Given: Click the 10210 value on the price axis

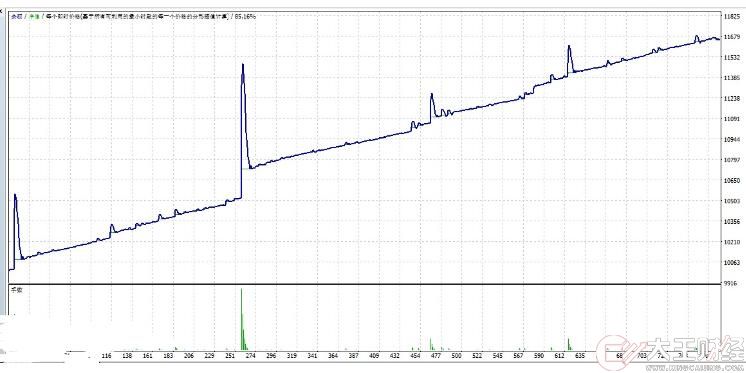Looking at the screenshot, I should click(733, 242).
